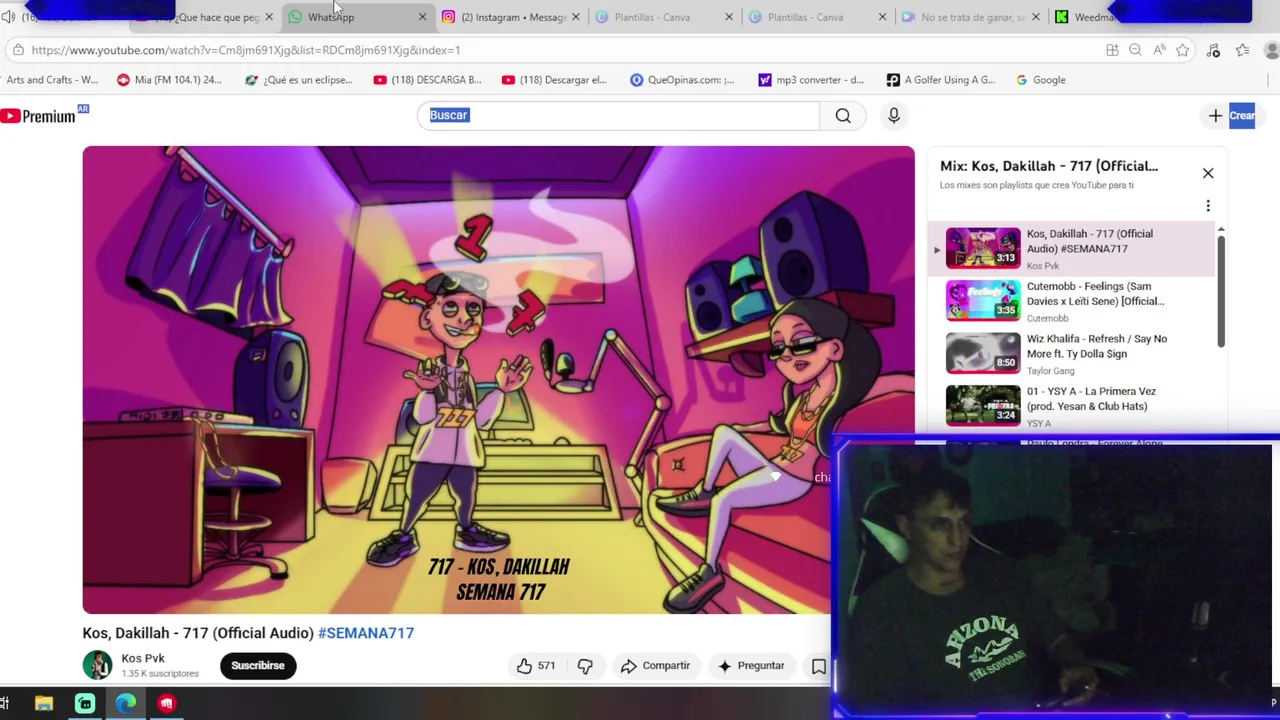Viewport: 1280px width, 720px height.
Task: Open the red app taskbar icon
Action: coord(166,704)
